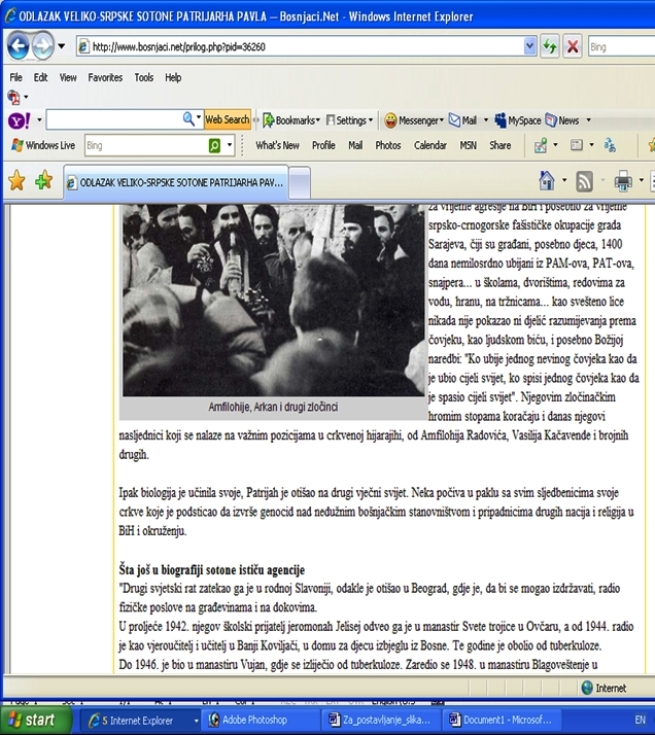Open the Internet Explorer taskbar group
The width and height of the screenshot is (655, 735).
click(x=141, y=720)
